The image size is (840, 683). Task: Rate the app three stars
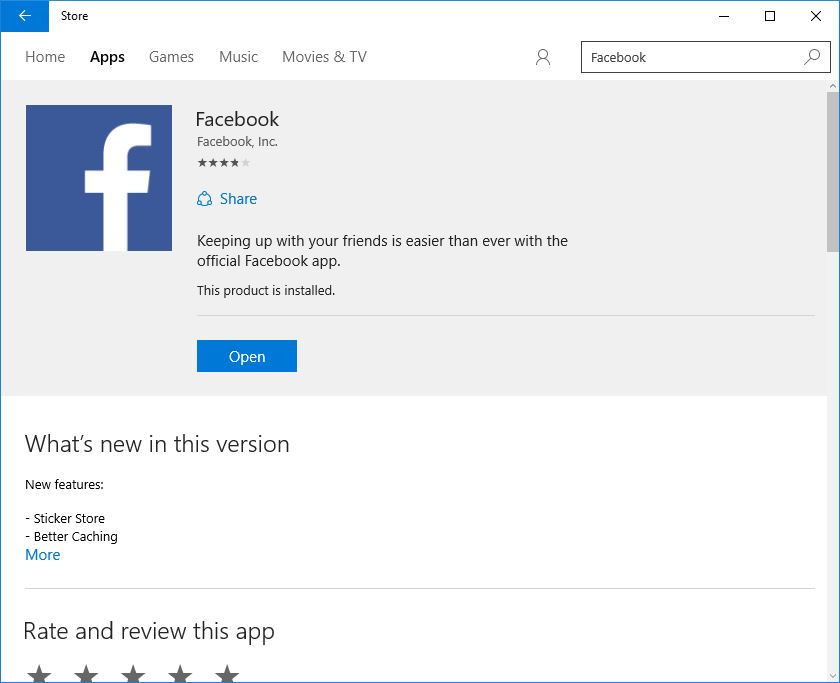(133, 673)
